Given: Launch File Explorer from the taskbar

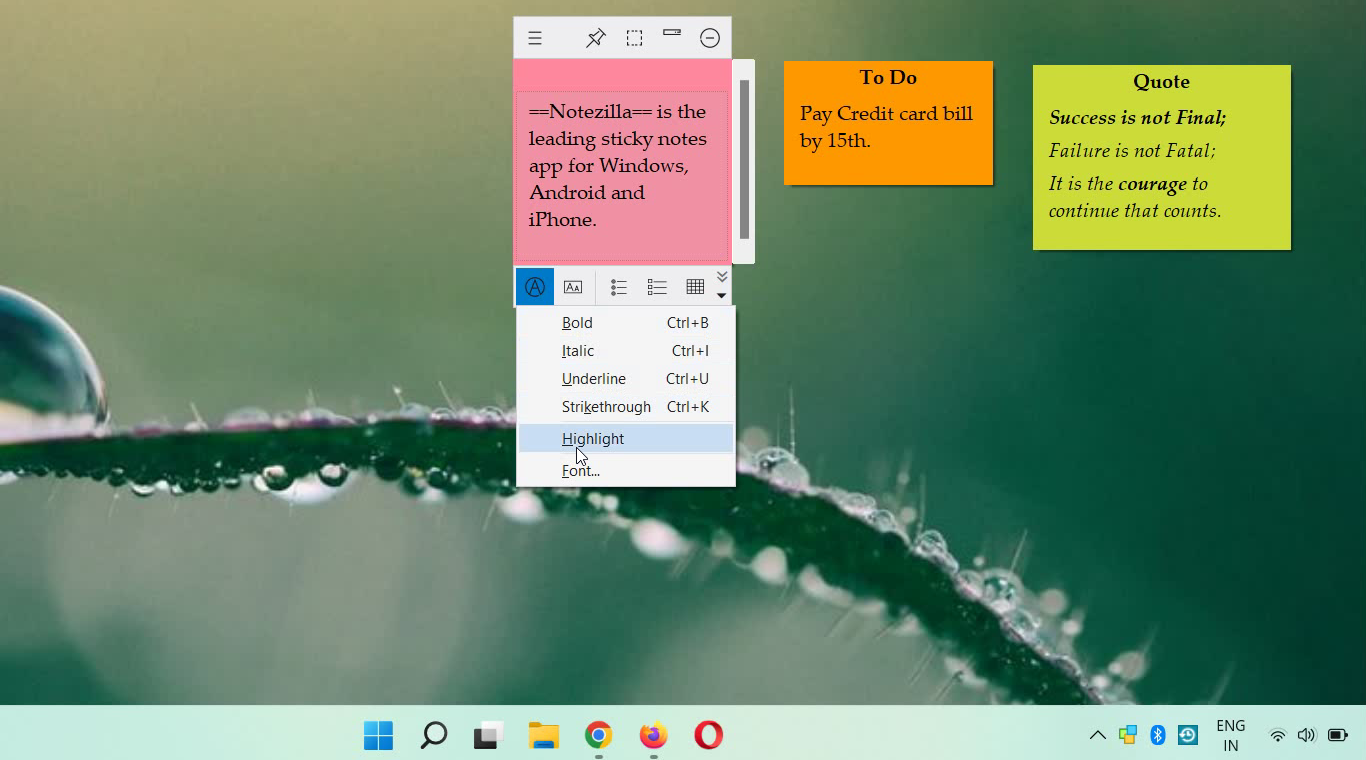Looking at the screenshot, I should click(543, 736).
